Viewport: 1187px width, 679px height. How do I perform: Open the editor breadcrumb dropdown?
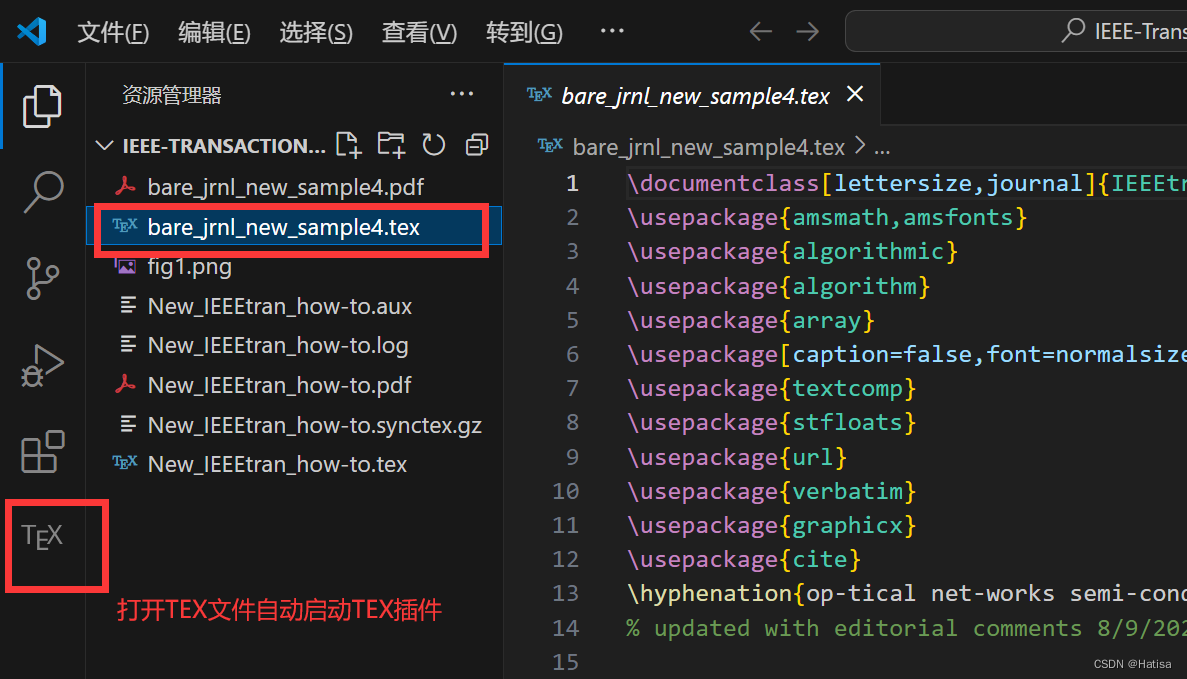[x=881, y=147]
